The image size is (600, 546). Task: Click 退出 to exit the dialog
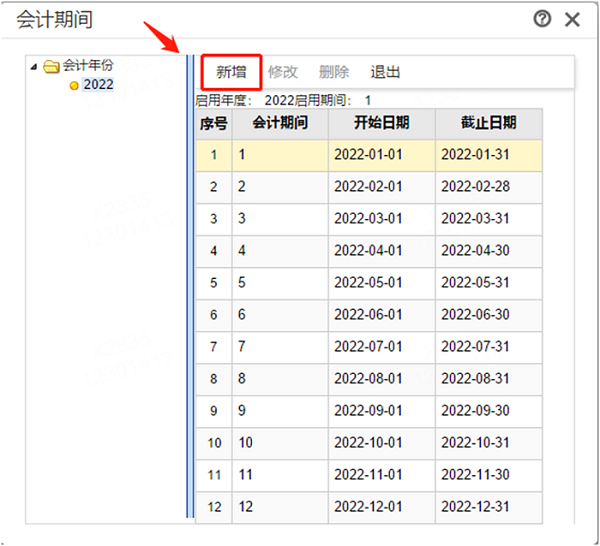(385, 72)
